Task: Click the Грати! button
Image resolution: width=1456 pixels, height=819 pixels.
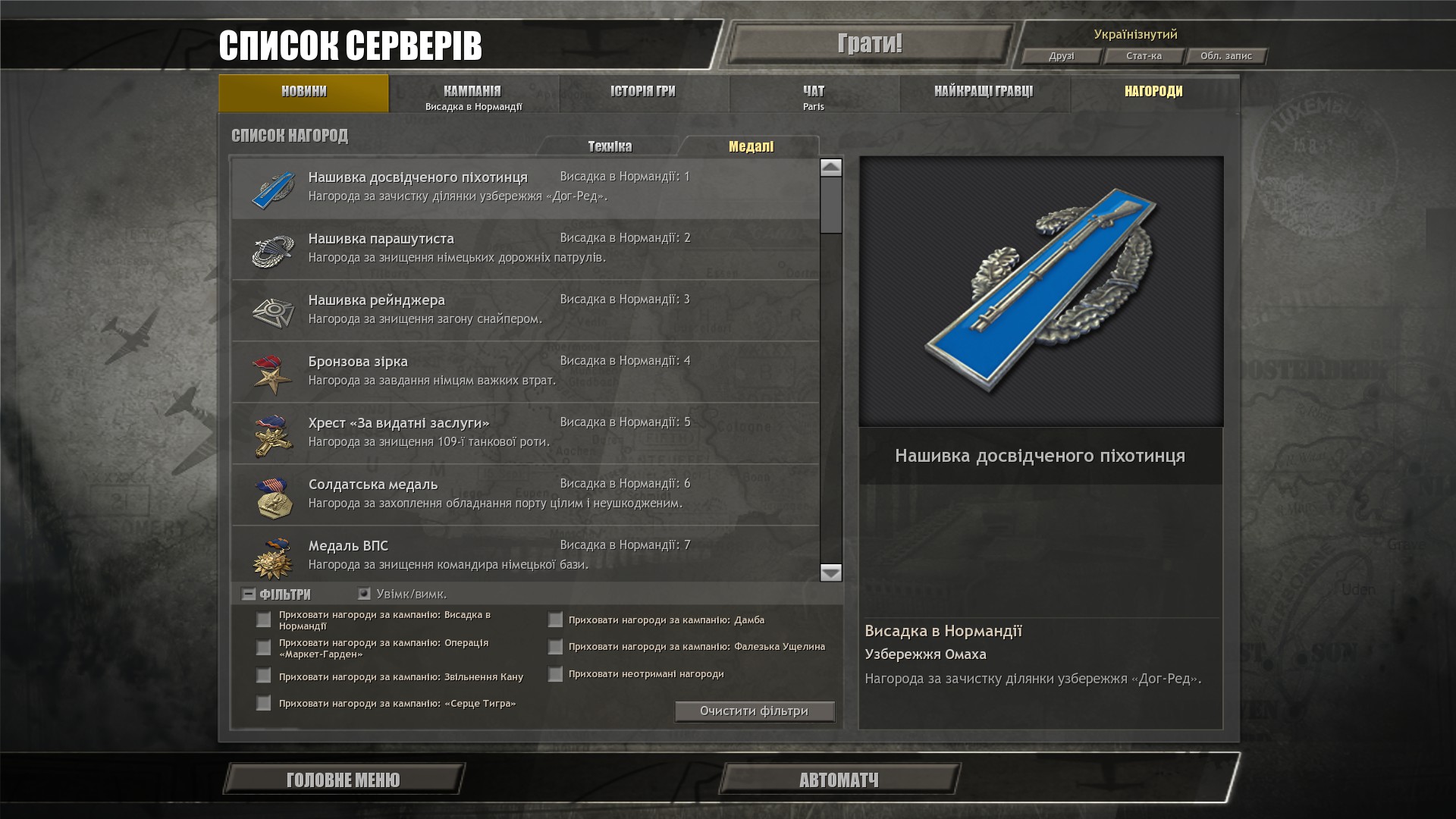Action: pos(870,43)
